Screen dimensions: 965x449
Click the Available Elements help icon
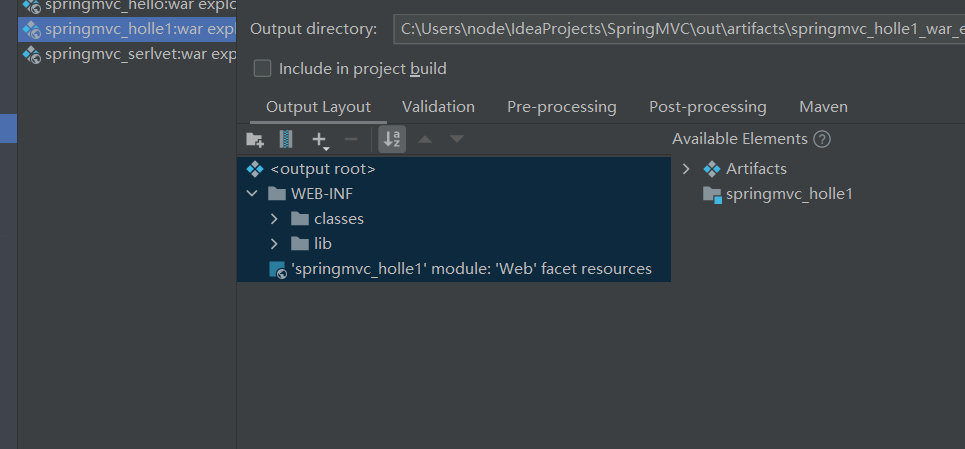point(822,139)
